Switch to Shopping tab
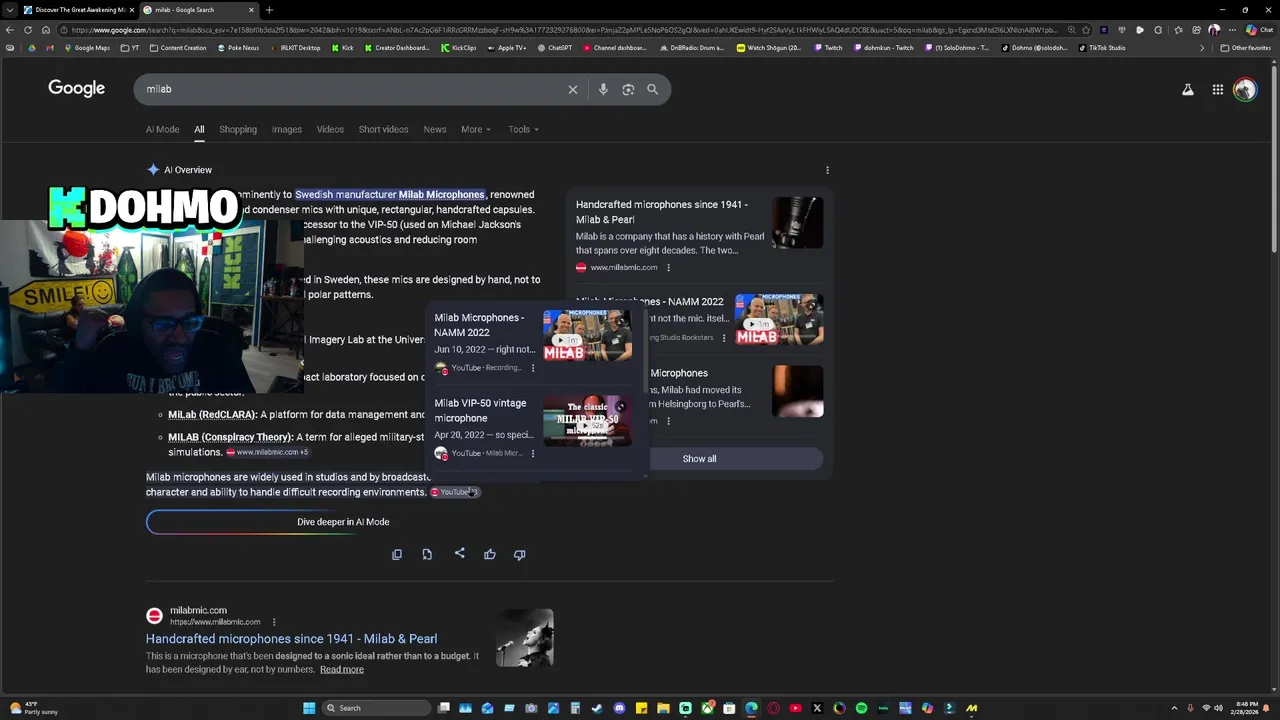 tap(238, 129)
